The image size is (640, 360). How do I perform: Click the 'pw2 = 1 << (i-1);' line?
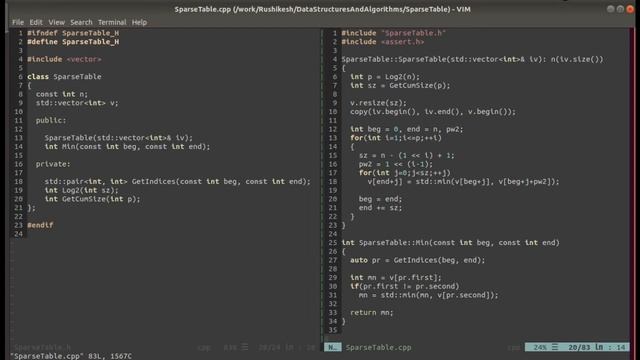click(x=396, y=164)
